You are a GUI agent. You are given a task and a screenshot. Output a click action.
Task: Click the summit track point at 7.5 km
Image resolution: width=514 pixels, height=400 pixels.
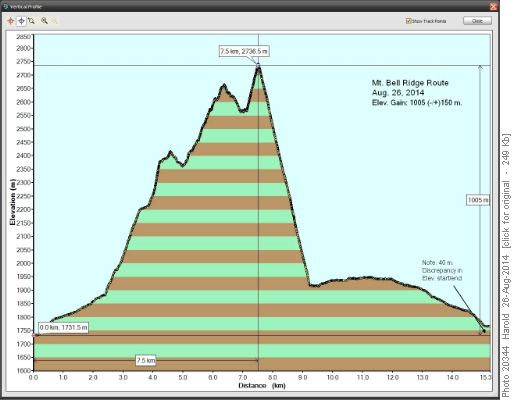(258, 65)
